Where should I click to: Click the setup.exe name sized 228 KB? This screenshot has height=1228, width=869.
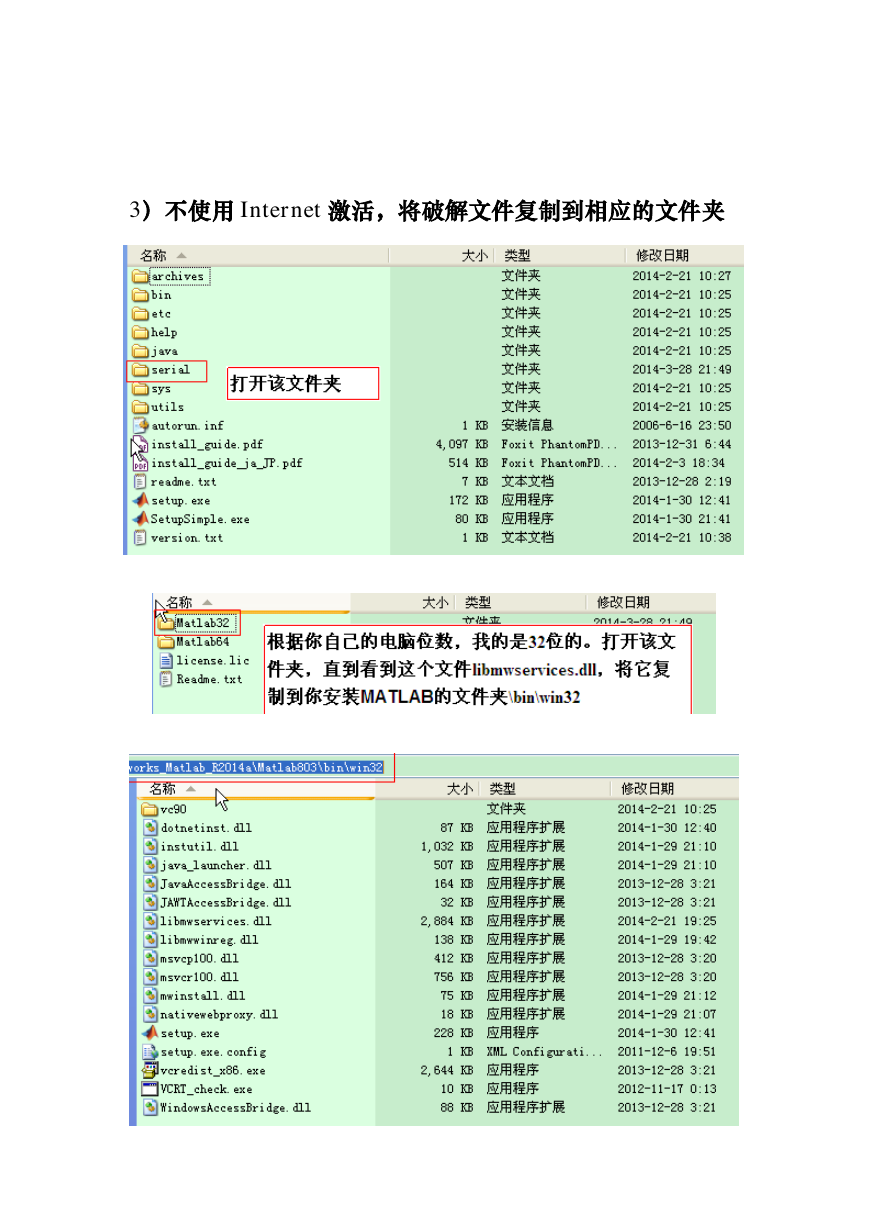coord(190,1033)
